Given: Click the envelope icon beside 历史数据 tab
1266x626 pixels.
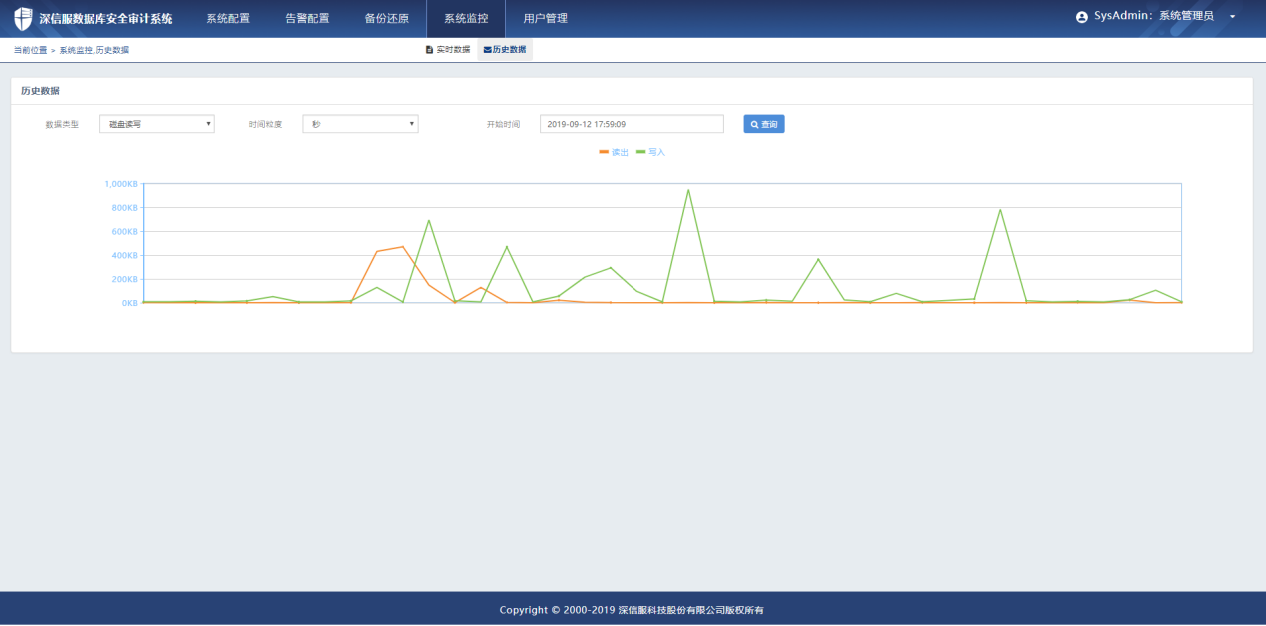Looking at the screenshot, I should coord(487,49).
